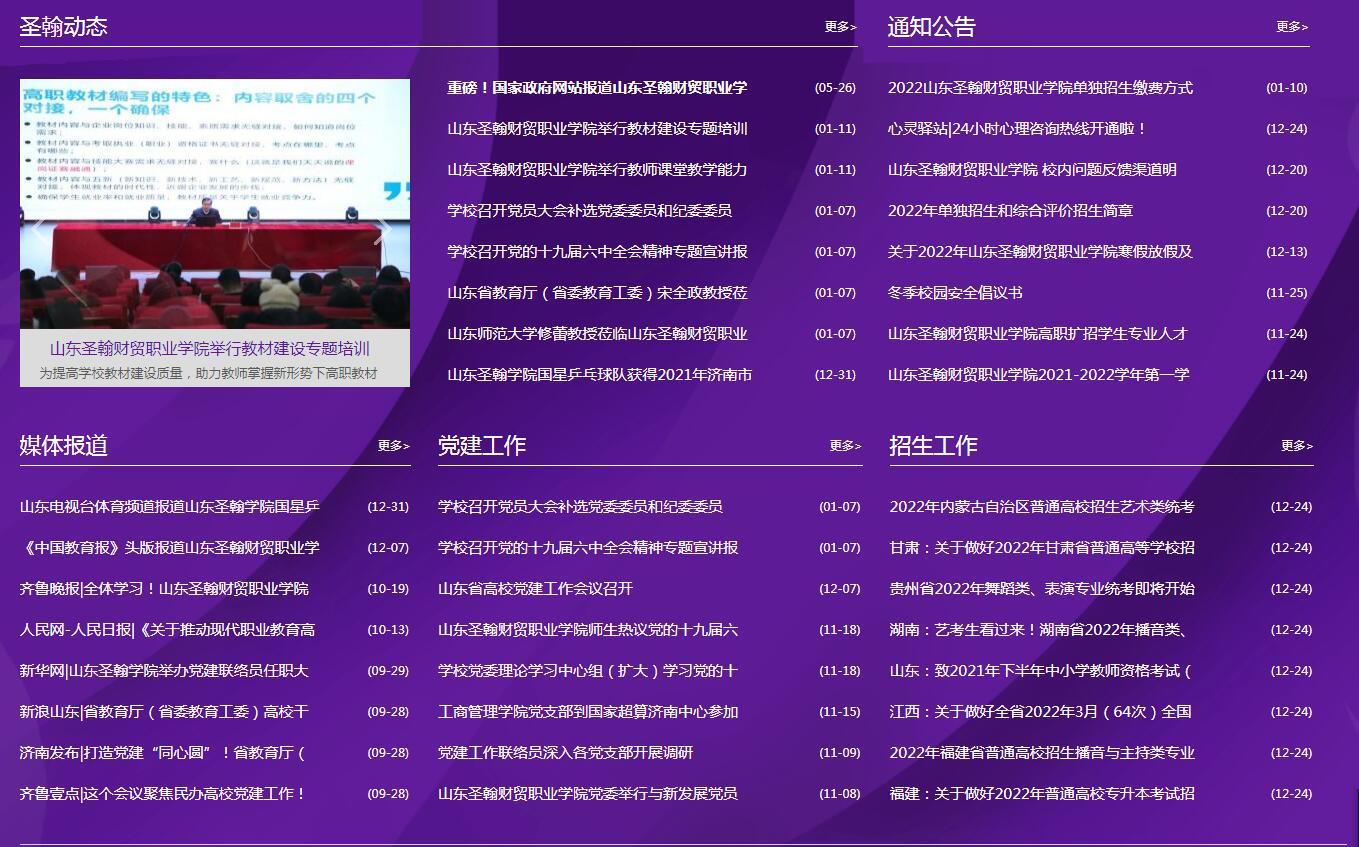
Task: Open 党建工作联络员深入各党支部开展调研 article
Action: [565, 753]
